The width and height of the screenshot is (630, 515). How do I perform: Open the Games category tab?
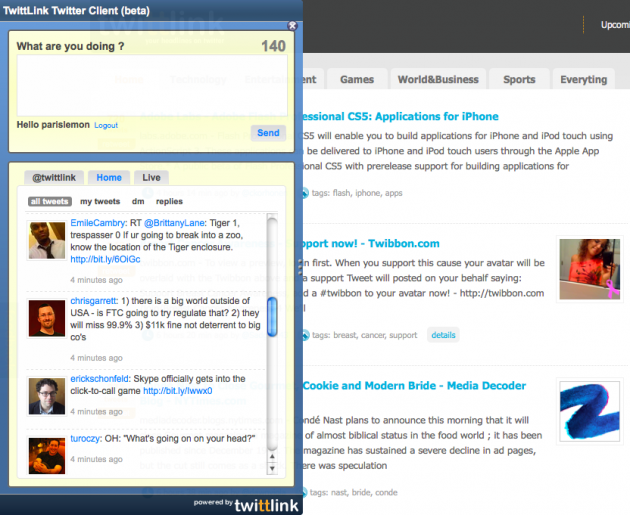pos(357,79)
